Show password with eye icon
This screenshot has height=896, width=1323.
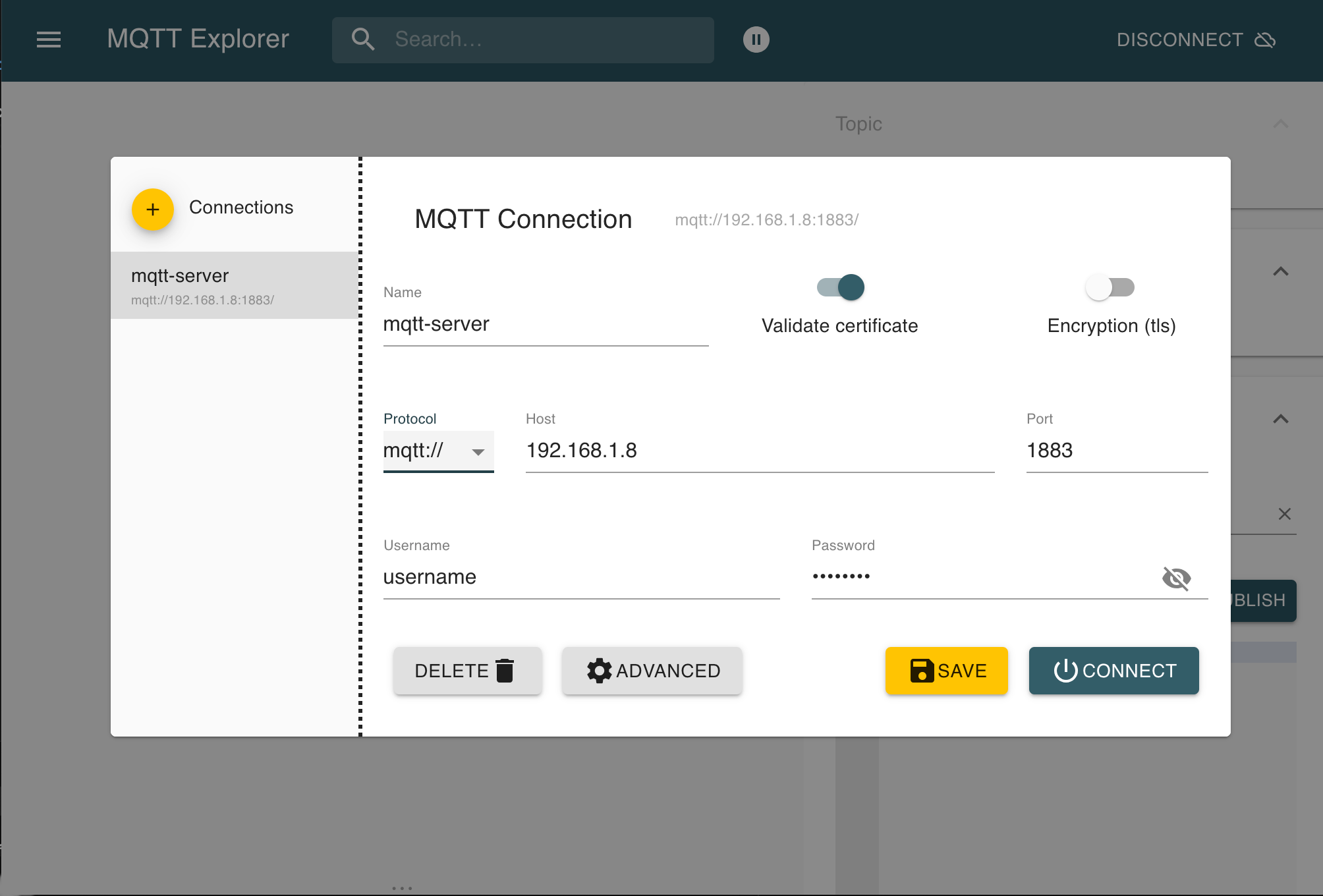click(1176, 578)
